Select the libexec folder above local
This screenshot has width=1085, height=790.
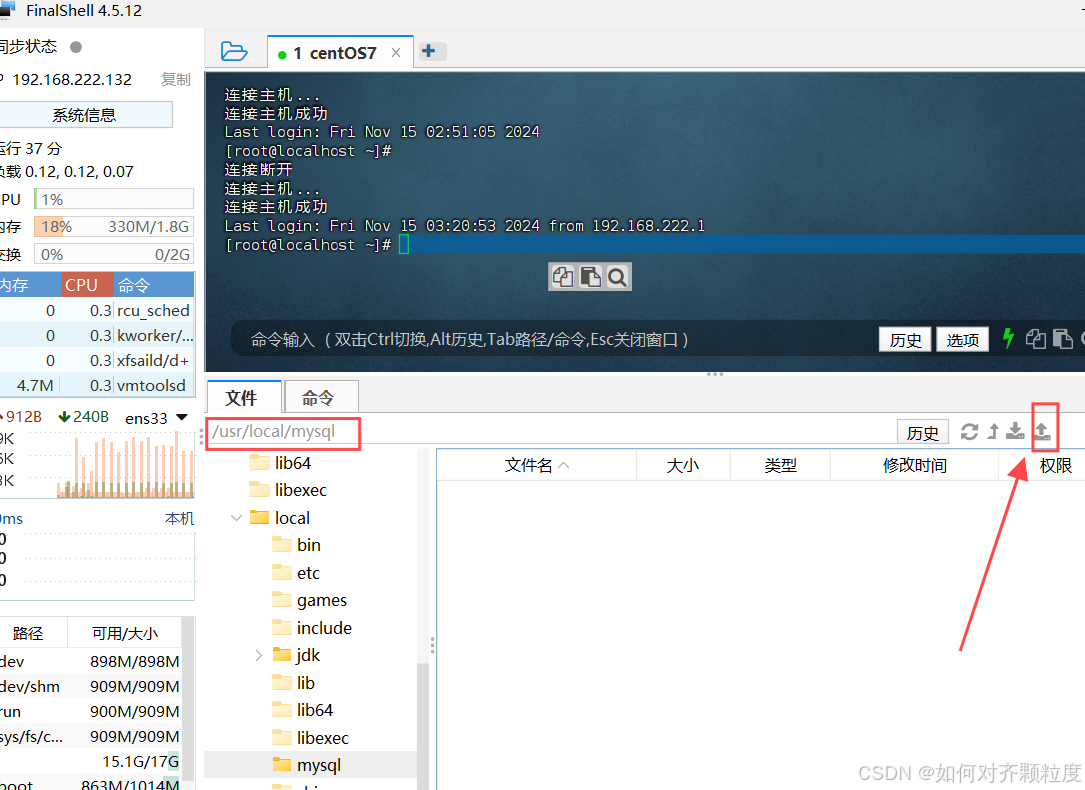(x=288, y=490)
